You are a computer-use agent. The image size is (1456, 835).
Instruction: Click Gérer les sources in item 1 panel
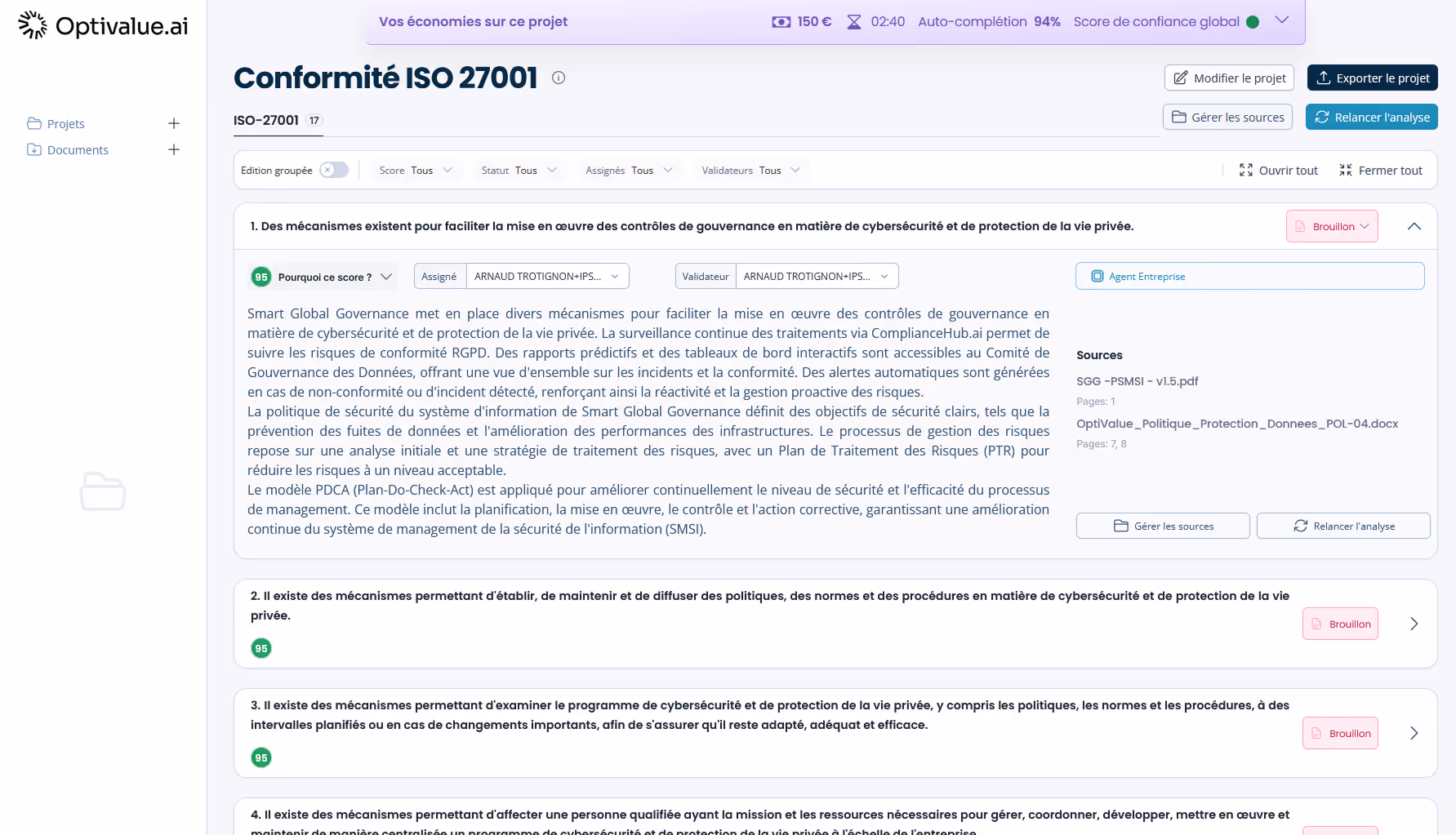click(1163, 526)
